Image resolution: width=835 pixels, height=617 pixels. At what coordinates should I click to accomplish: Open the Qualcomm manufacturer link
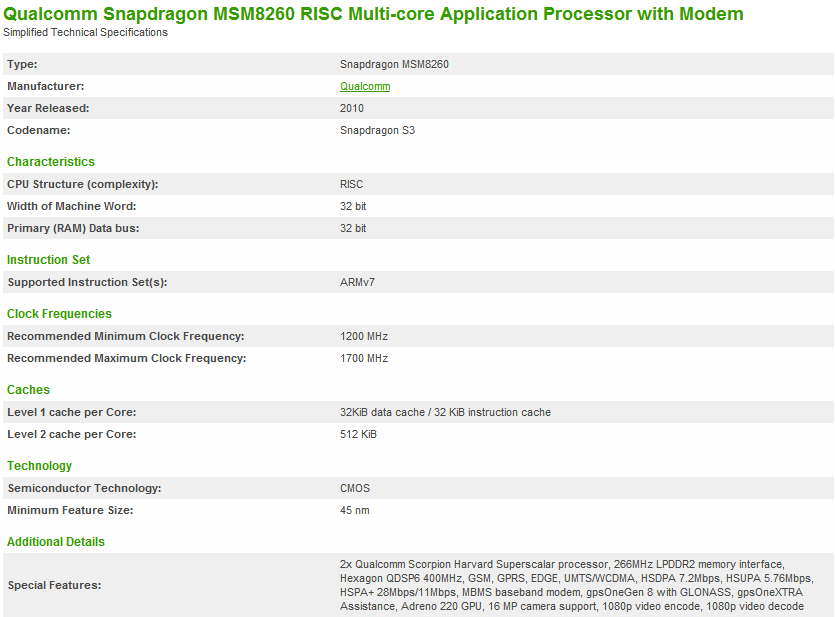(365, 86)
